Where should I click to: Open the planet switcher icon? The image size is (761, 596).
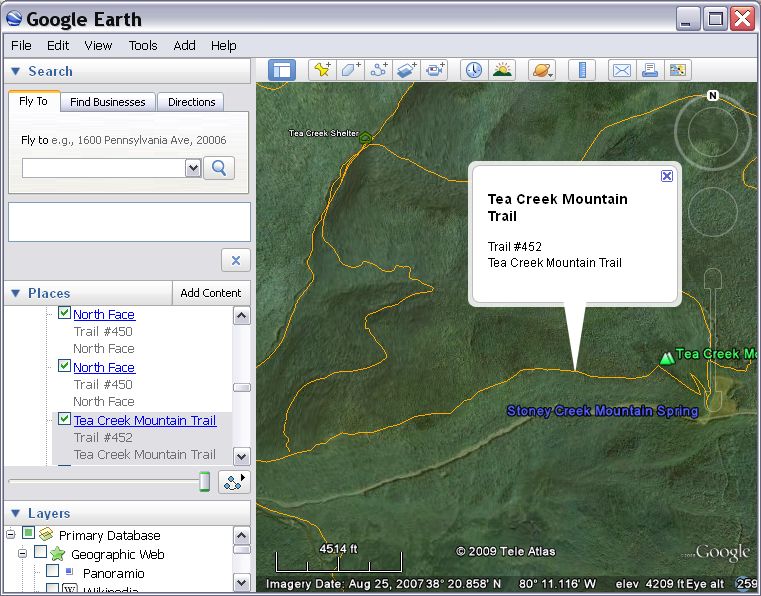pos(542,70)
